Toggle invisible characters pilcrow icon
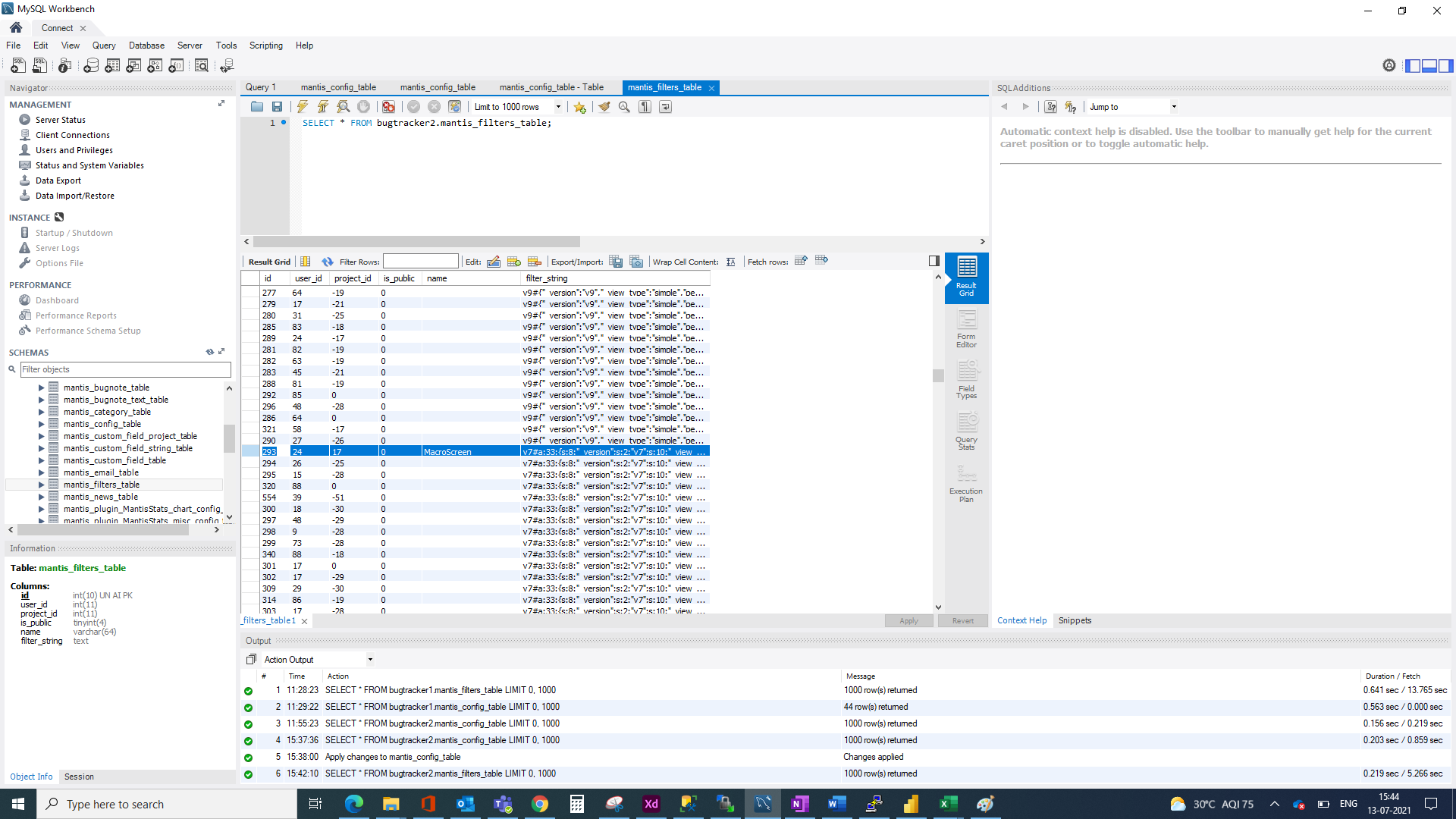This screenshot has width=1456, height=819. point(645,107)
